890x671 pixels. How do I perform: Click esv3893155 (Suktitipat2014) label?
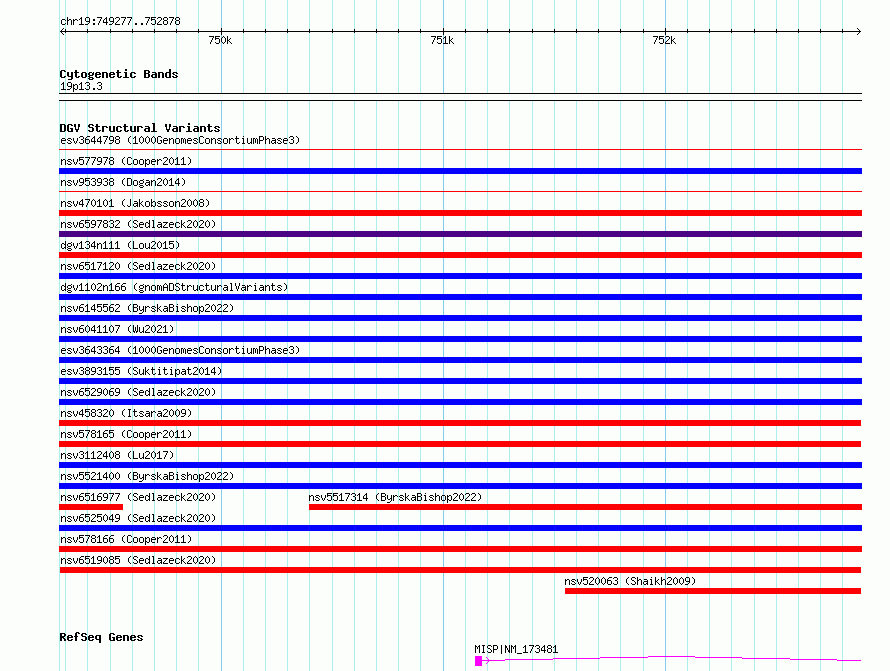(x=141, y=371)
